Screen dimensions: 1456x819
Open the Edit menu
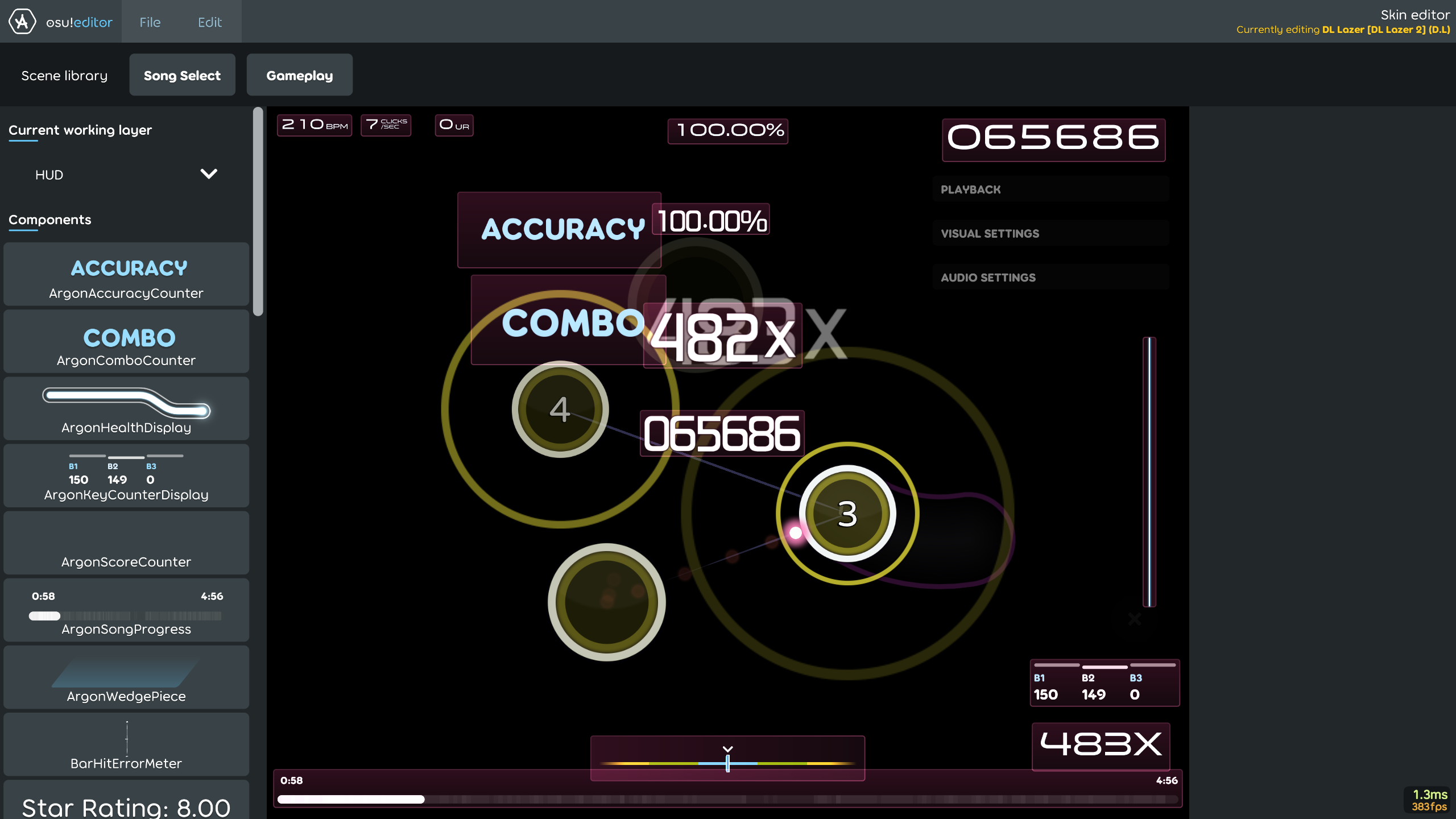[x=209, y=22]
